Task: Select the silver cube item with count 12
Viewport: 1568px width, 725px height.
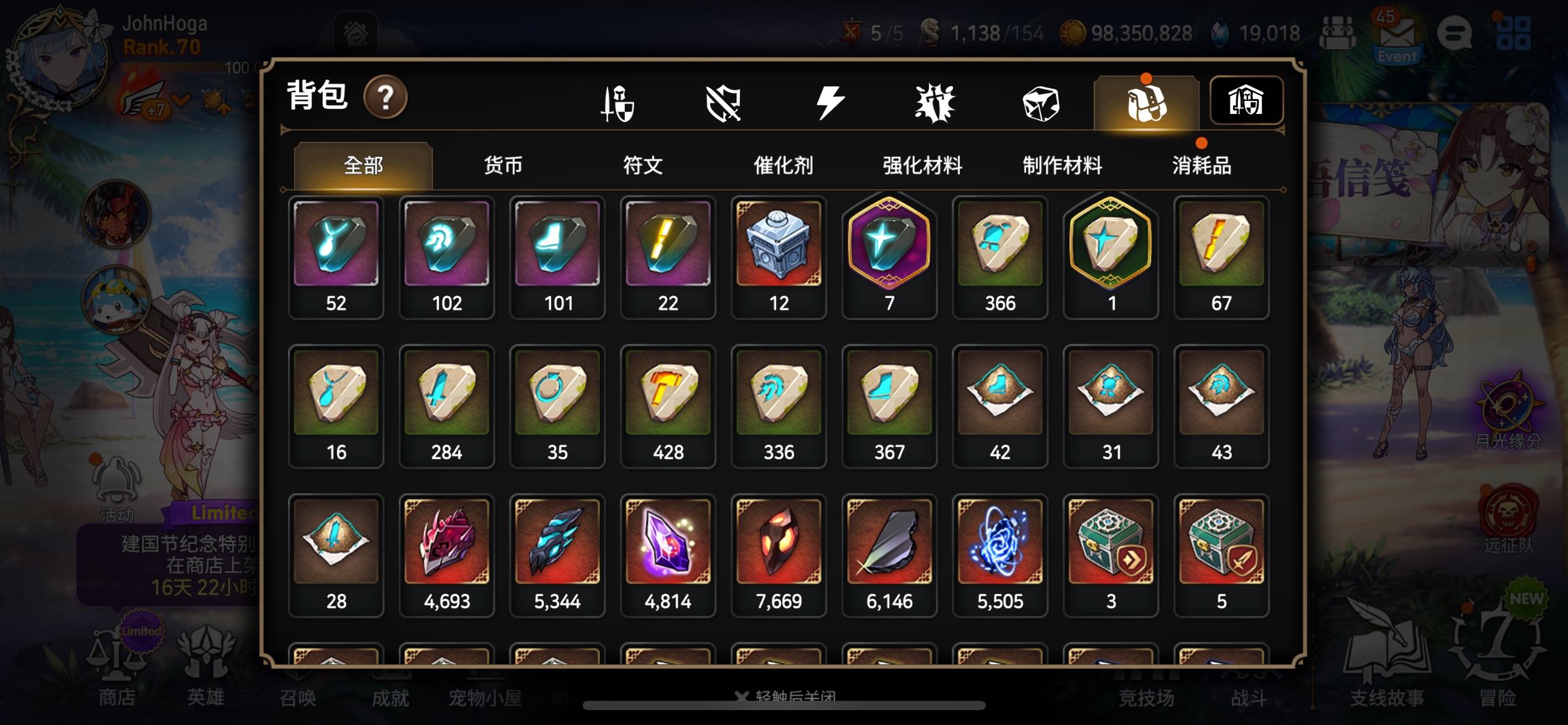Action: (778, 258)
